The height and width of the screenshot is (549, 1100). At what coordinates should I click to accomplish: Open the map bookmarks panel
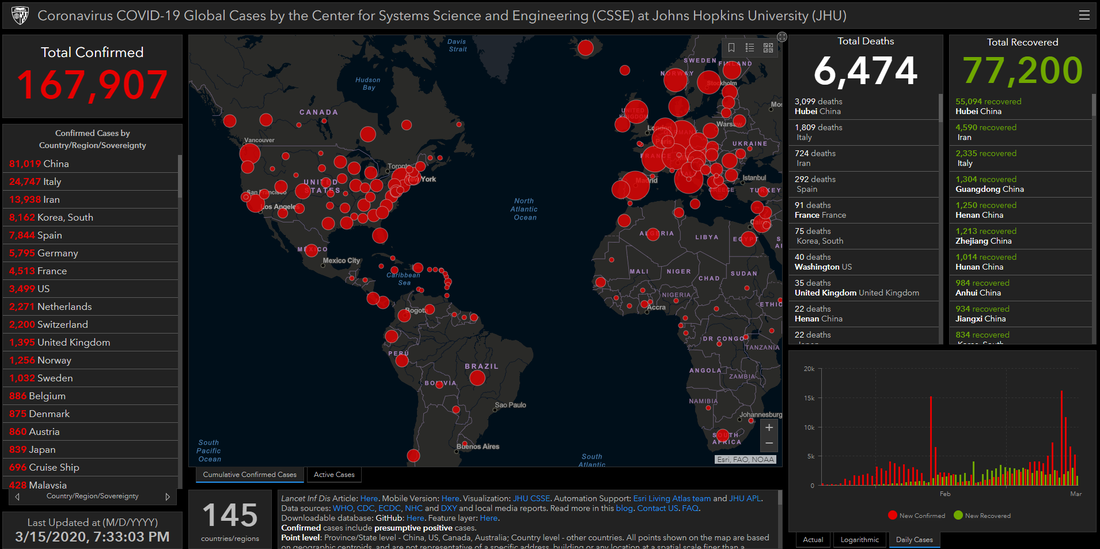point(731,47)
